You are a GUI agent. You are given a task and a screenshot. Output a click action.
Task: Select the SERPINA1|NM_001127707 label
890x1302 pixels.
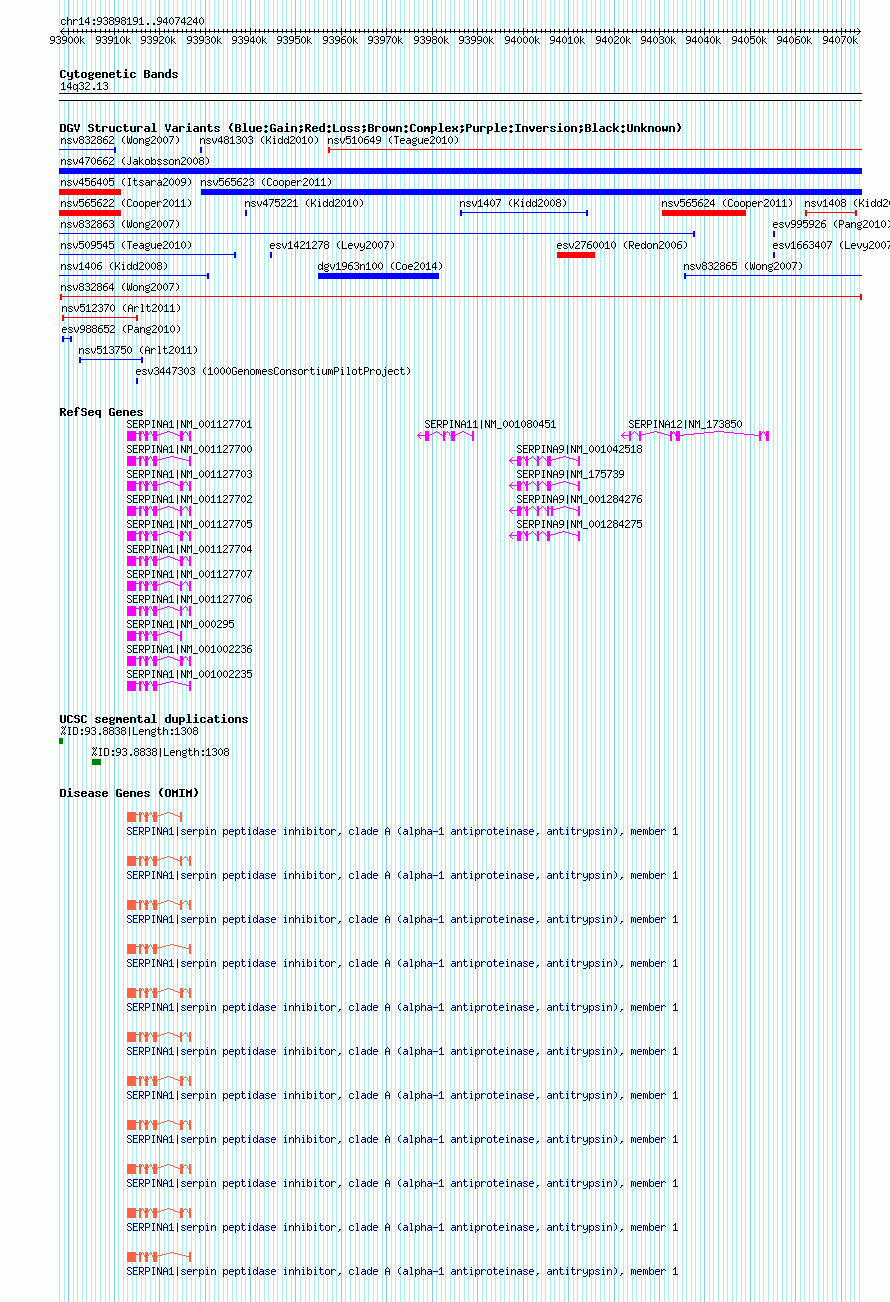click(x=189, y=574)
